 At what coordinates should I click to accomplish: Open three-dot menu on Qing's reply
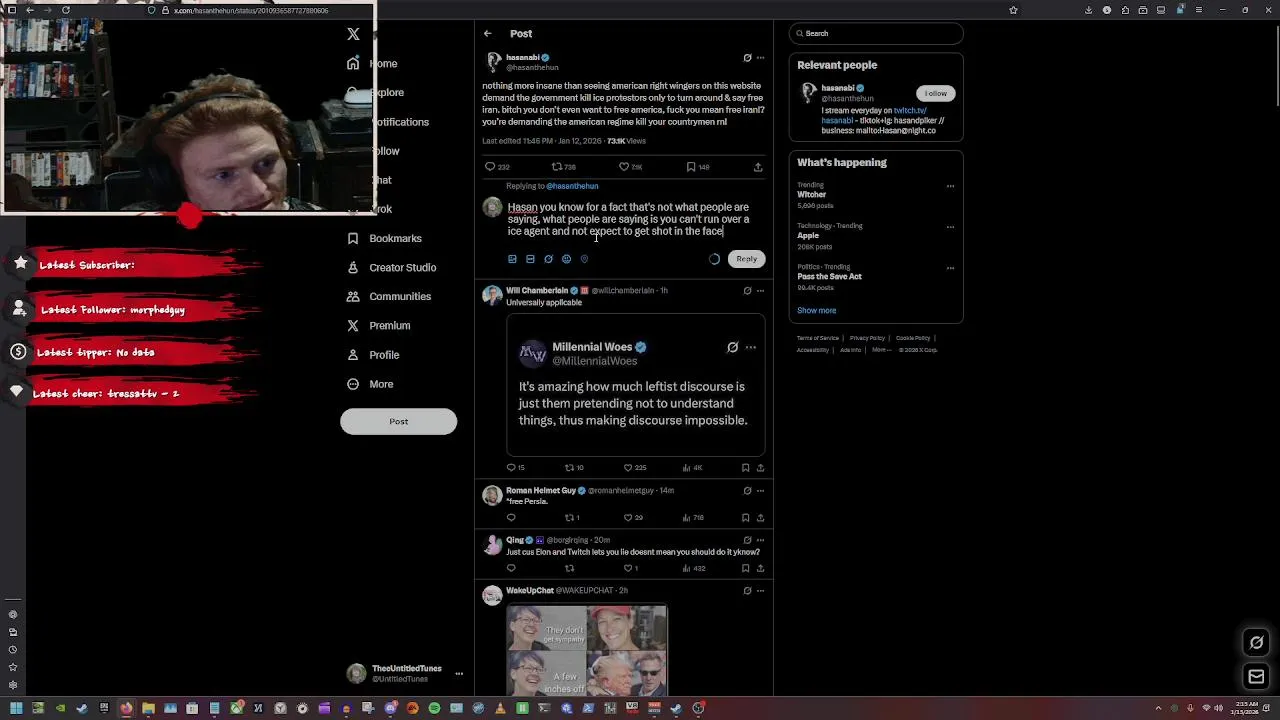pyautogui.click(x=761, y=540)
